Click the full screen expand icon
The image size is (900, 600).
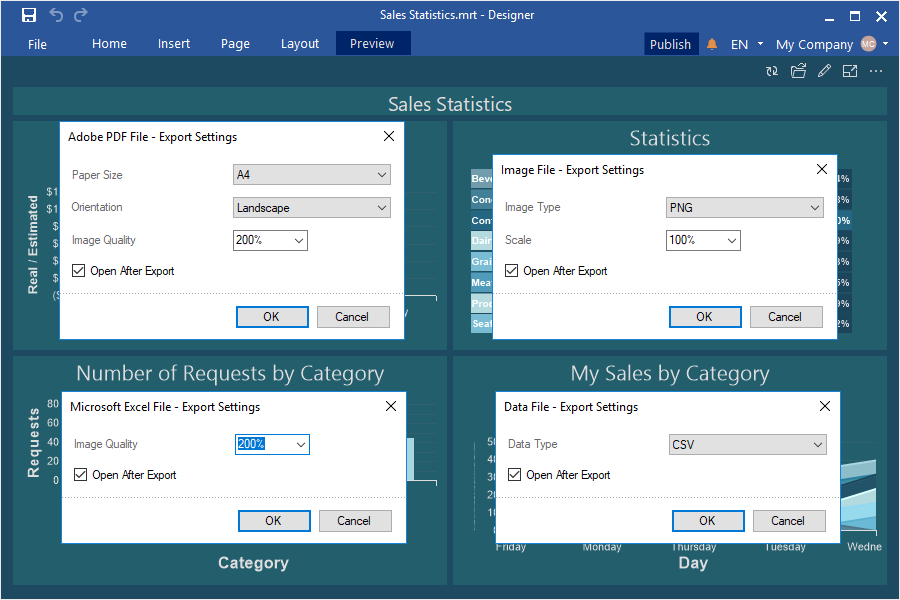click(x=850, y=71)
